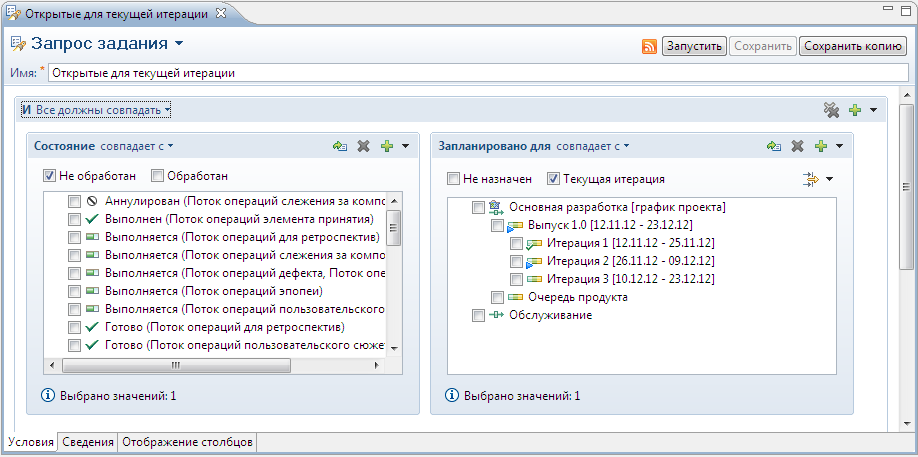Click green plus in Запланировано для panel
Viewport: 918px width, 457px height.
pyautogui.click(x=821, y=146)
